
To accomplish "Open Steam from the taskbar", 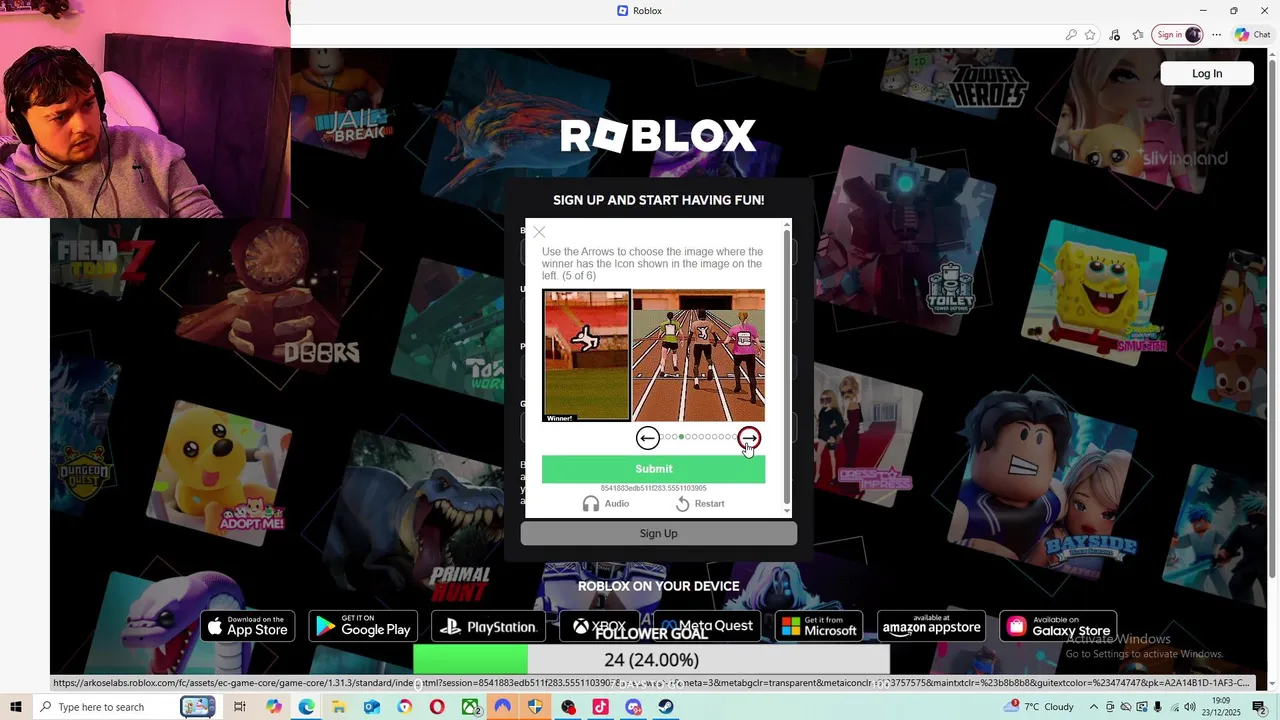I will (x=665, y=707).
